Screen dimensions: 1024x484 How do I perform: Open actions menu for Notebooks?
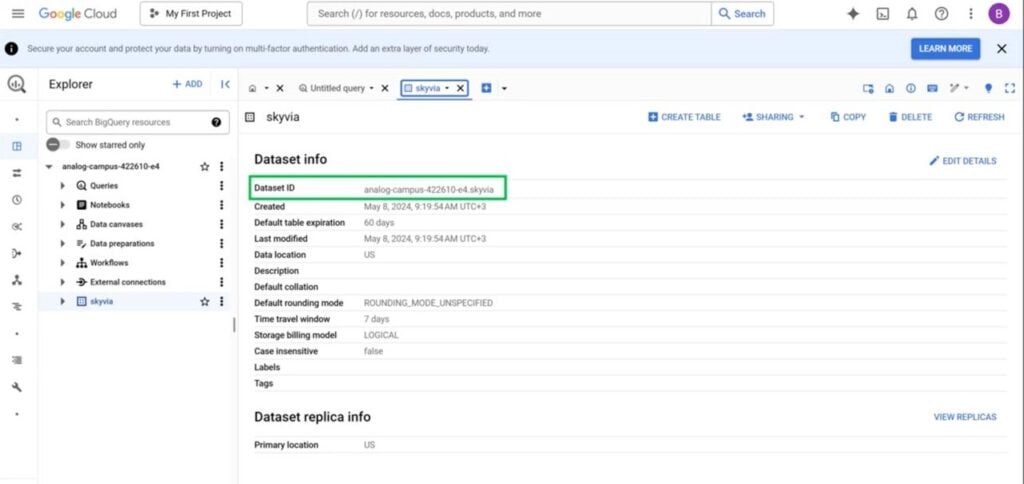221,205
